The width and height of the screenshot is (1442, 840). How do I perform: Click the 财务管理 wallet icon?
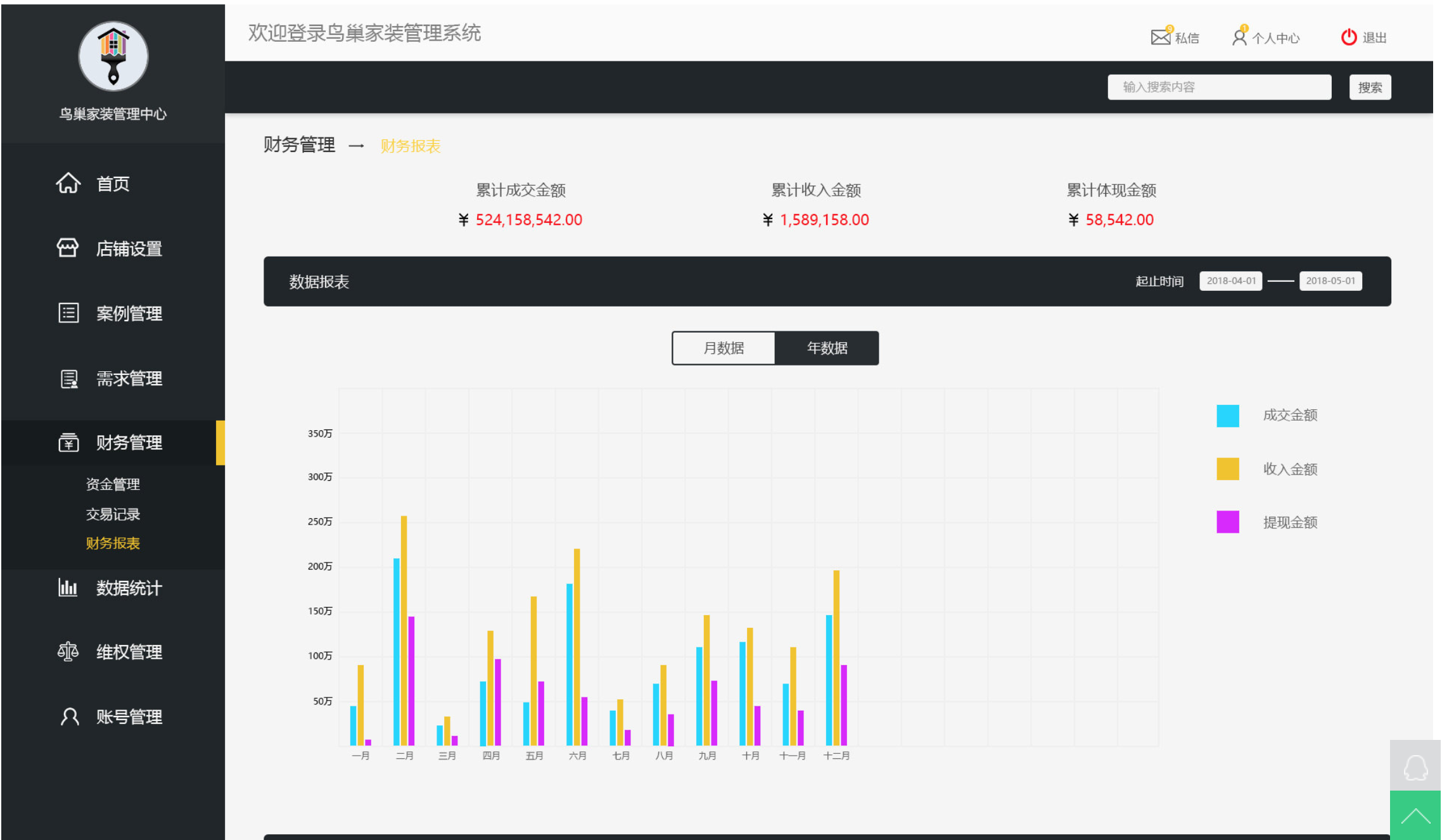tap(68, 442)
